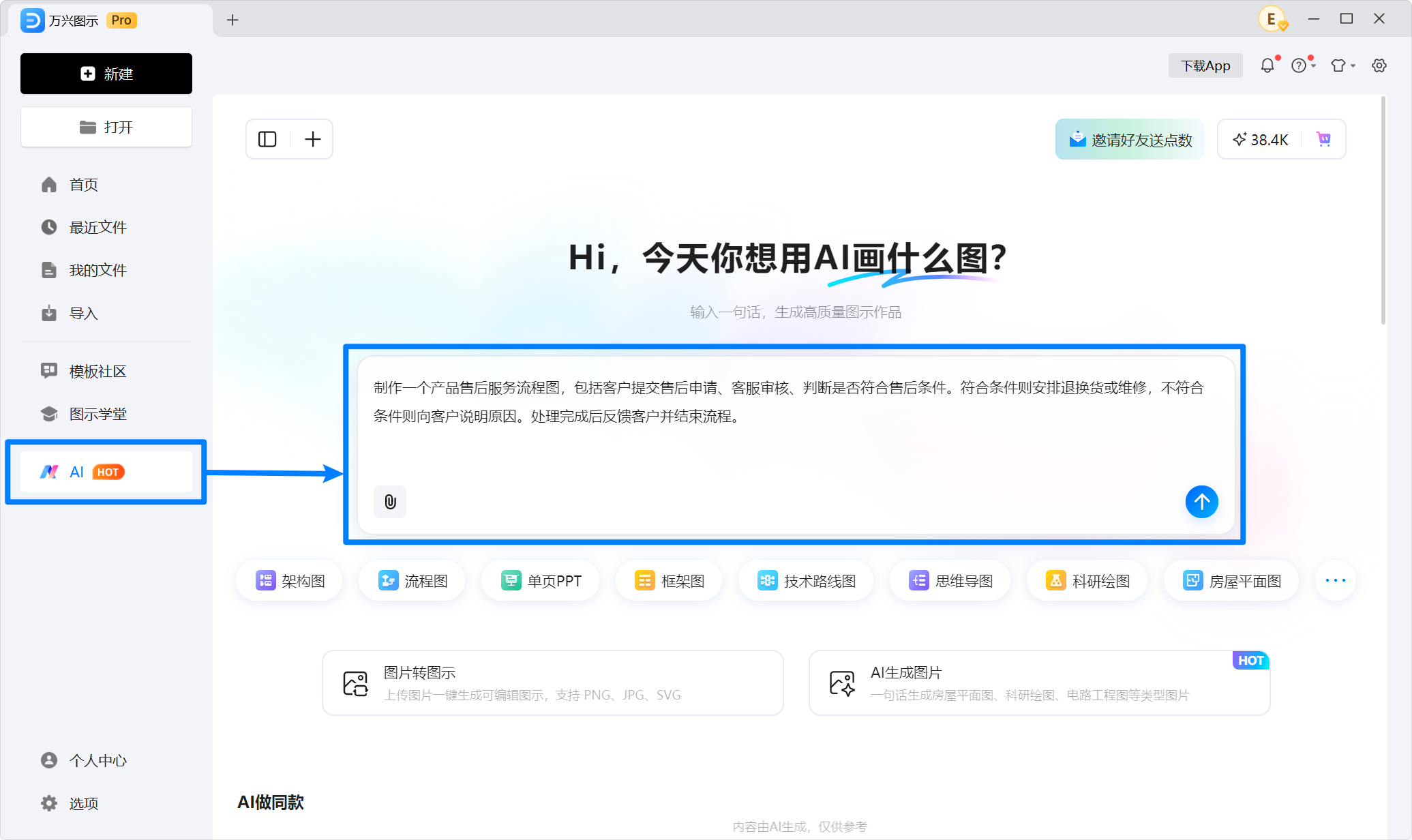
Task: Open 最近文件 recent files
Action: tap(106, 227)
